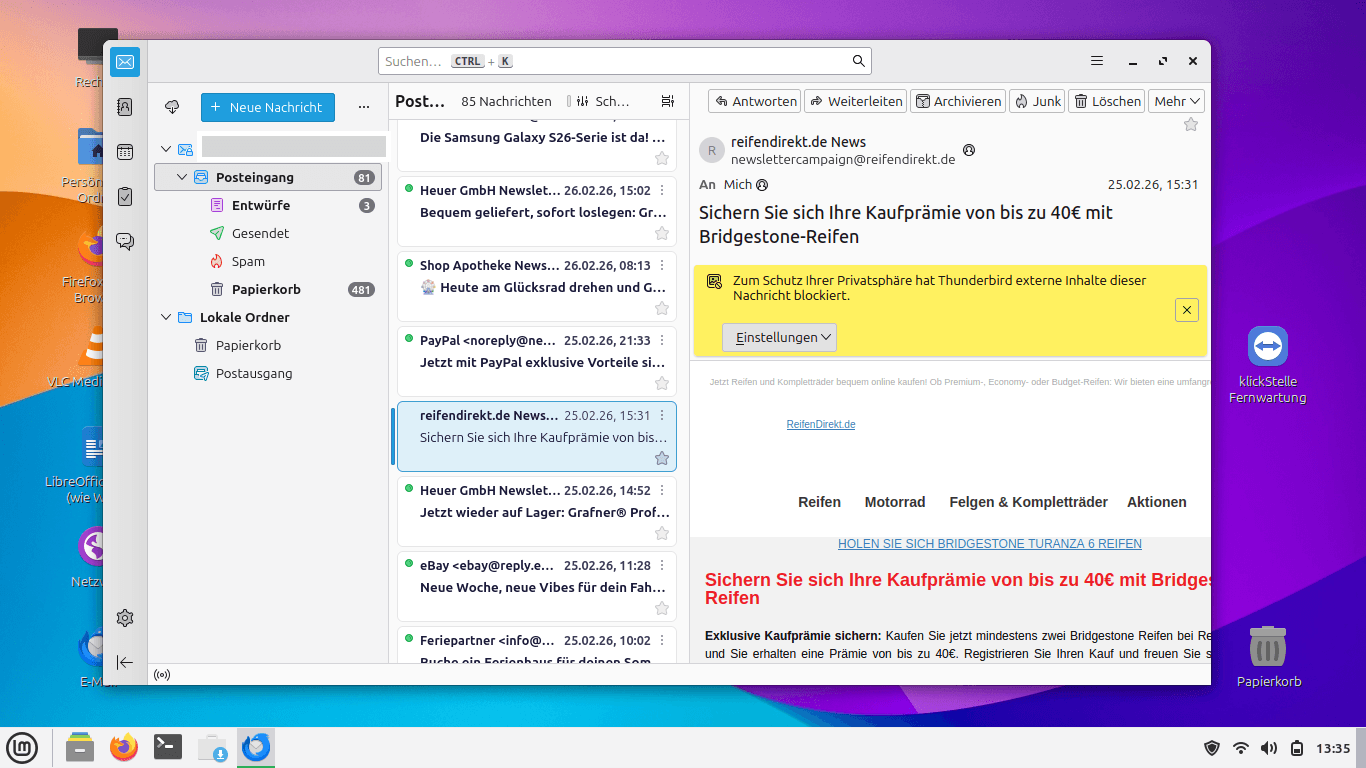1366x768 pixels.
Task: Toggle star on reifendirekt.de message
Action: coord(661,458)
